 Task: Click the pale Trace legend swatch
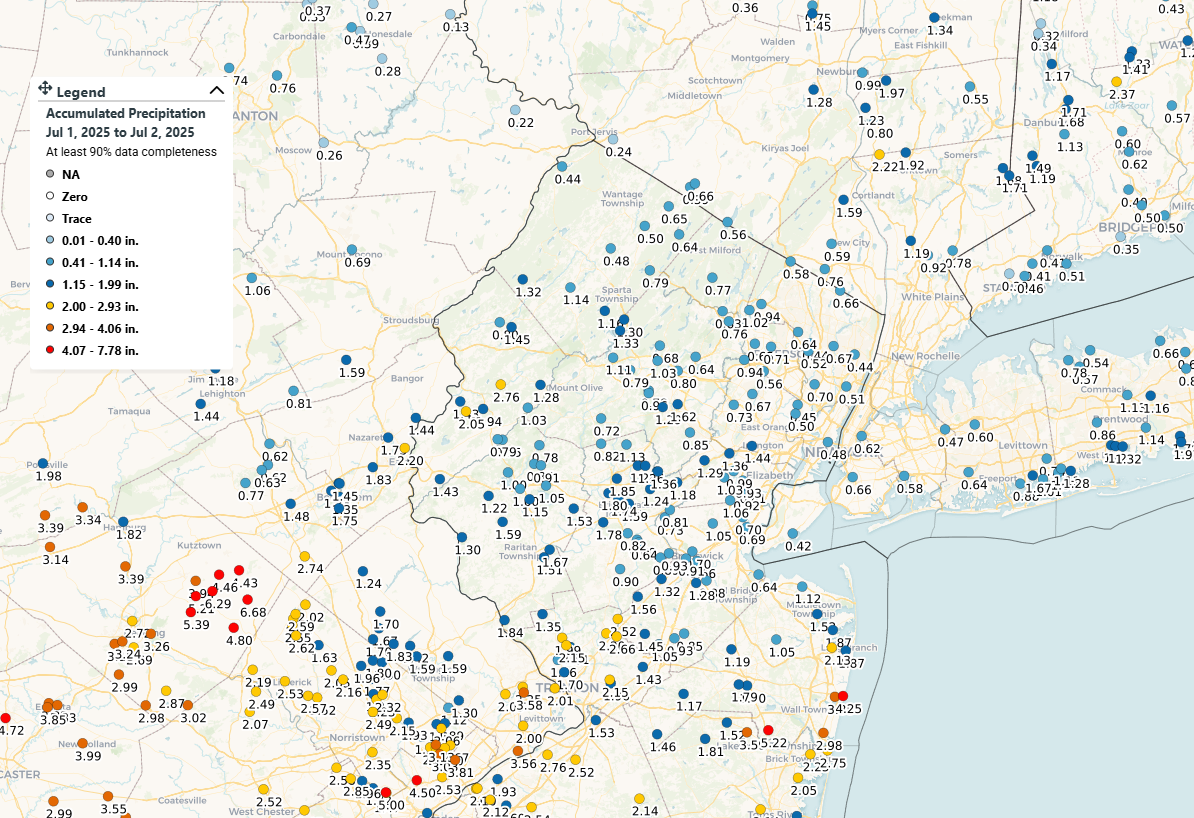coord(50,219)
